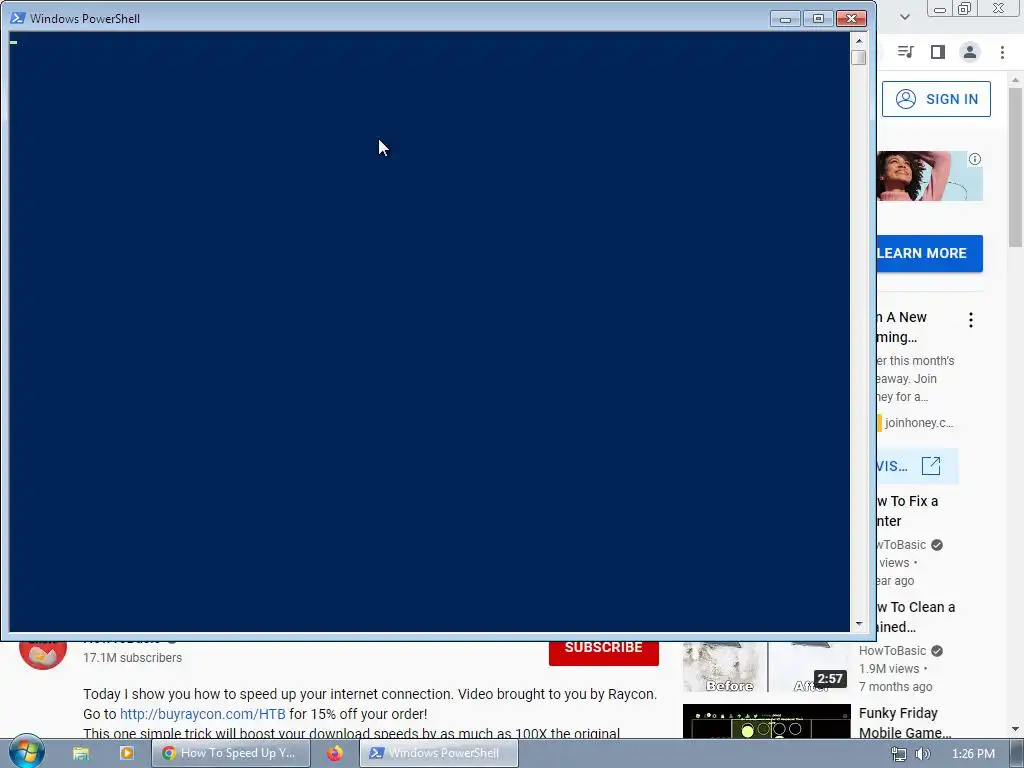Click the 2:57 Before/After video thumbnail

(x=767, y=666)
